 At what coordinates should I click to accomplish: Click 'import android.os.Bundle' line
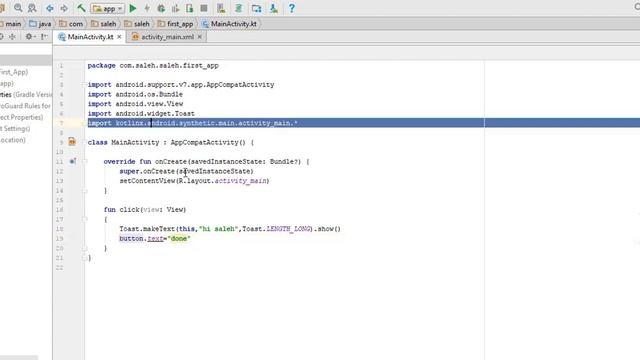pyautogui.click(x=135, y=94)
